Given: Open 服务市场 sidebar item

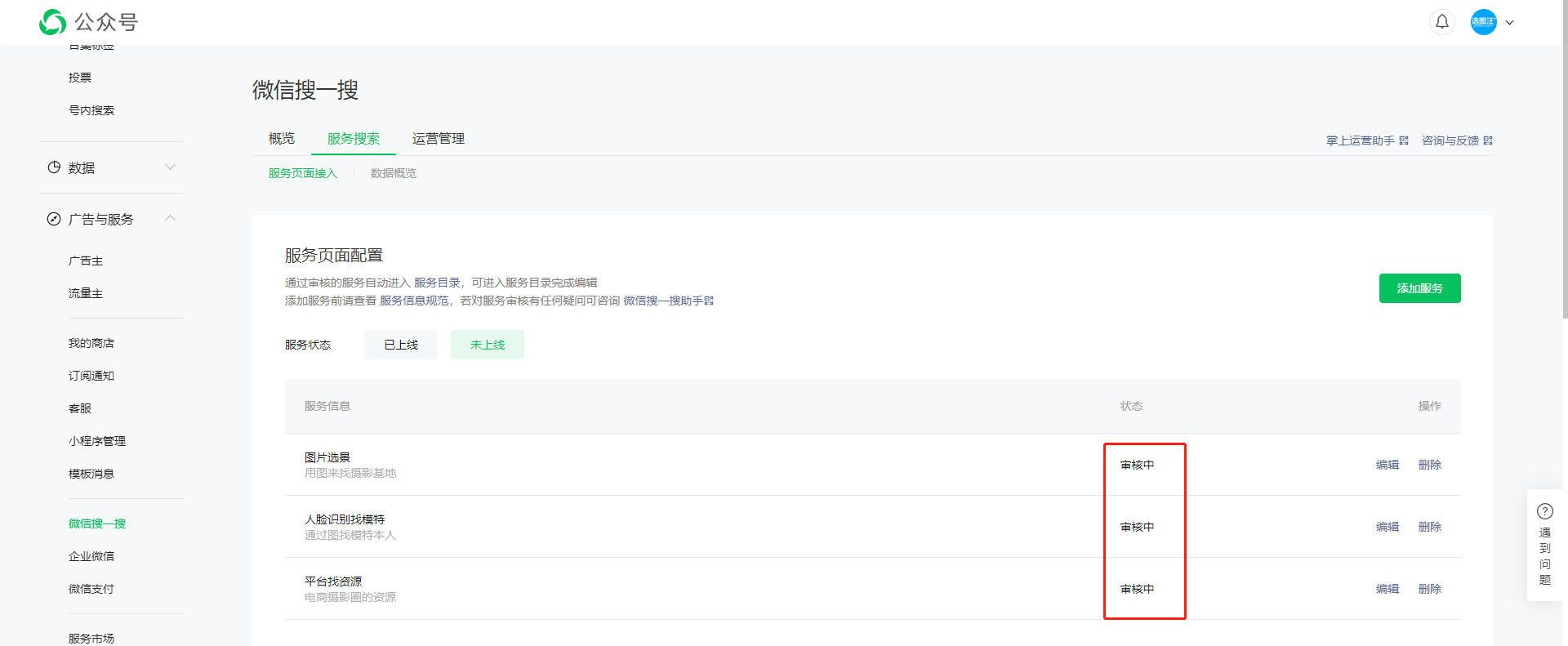Looking at the screenshot, I should click(x=91, y=639).
